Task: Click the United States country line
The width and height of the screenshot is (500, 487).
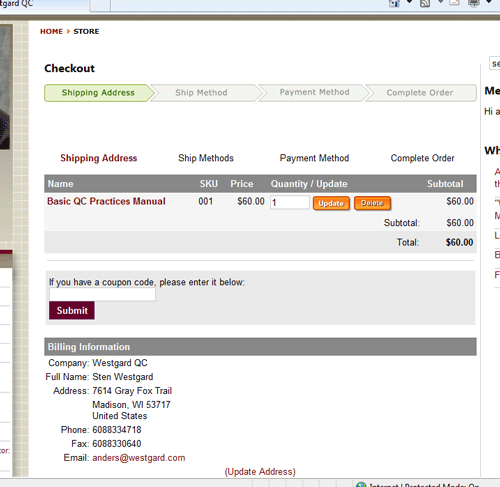Action: pos(120,416)
